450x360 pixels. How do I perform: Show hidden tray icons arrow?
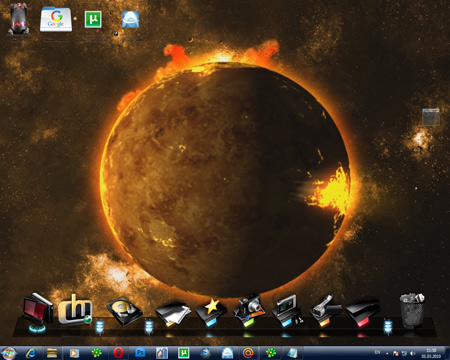tap(387, 353)
